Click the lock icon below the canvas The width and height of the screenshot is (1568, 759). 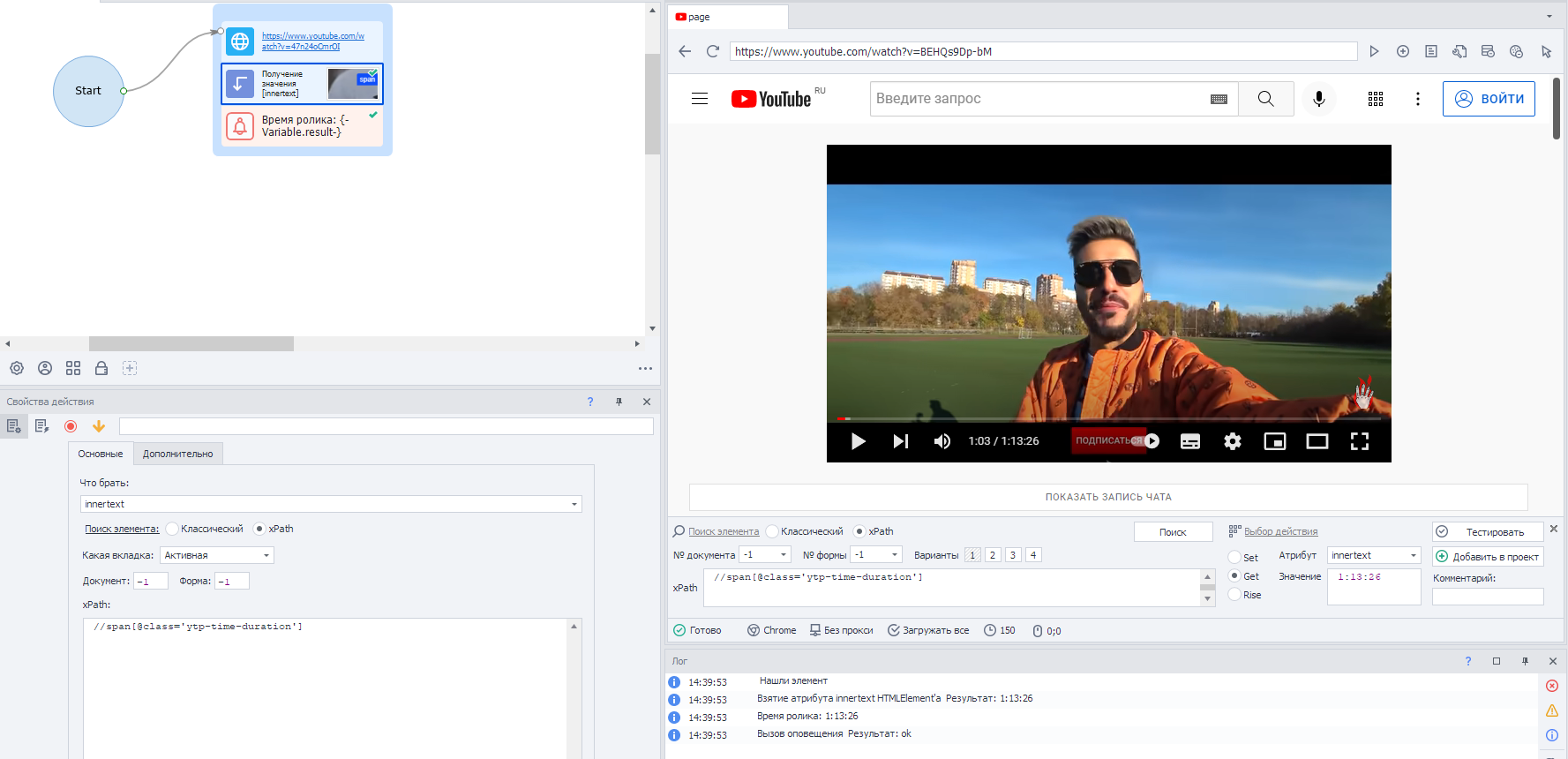coord(101,368)
